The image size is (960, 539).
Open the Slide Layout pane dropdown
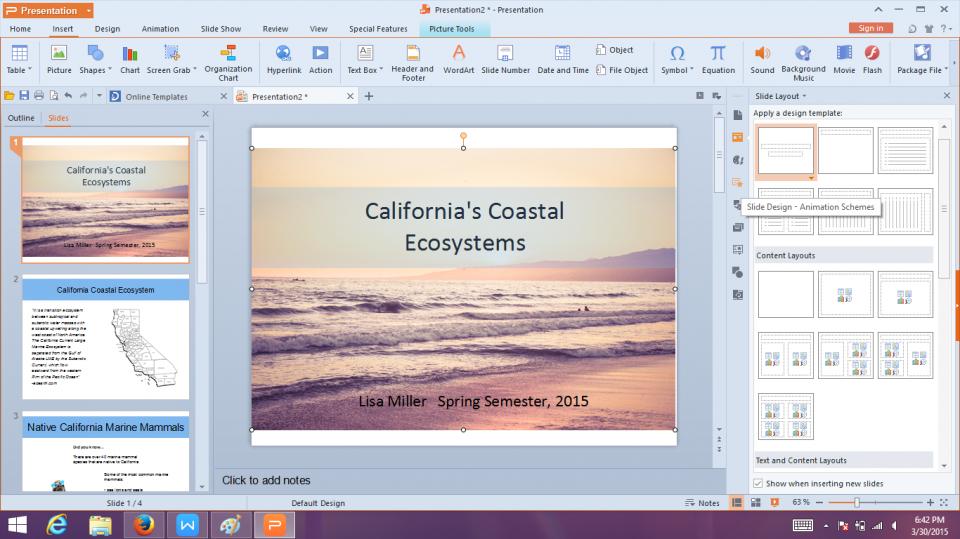coord(804,96)
